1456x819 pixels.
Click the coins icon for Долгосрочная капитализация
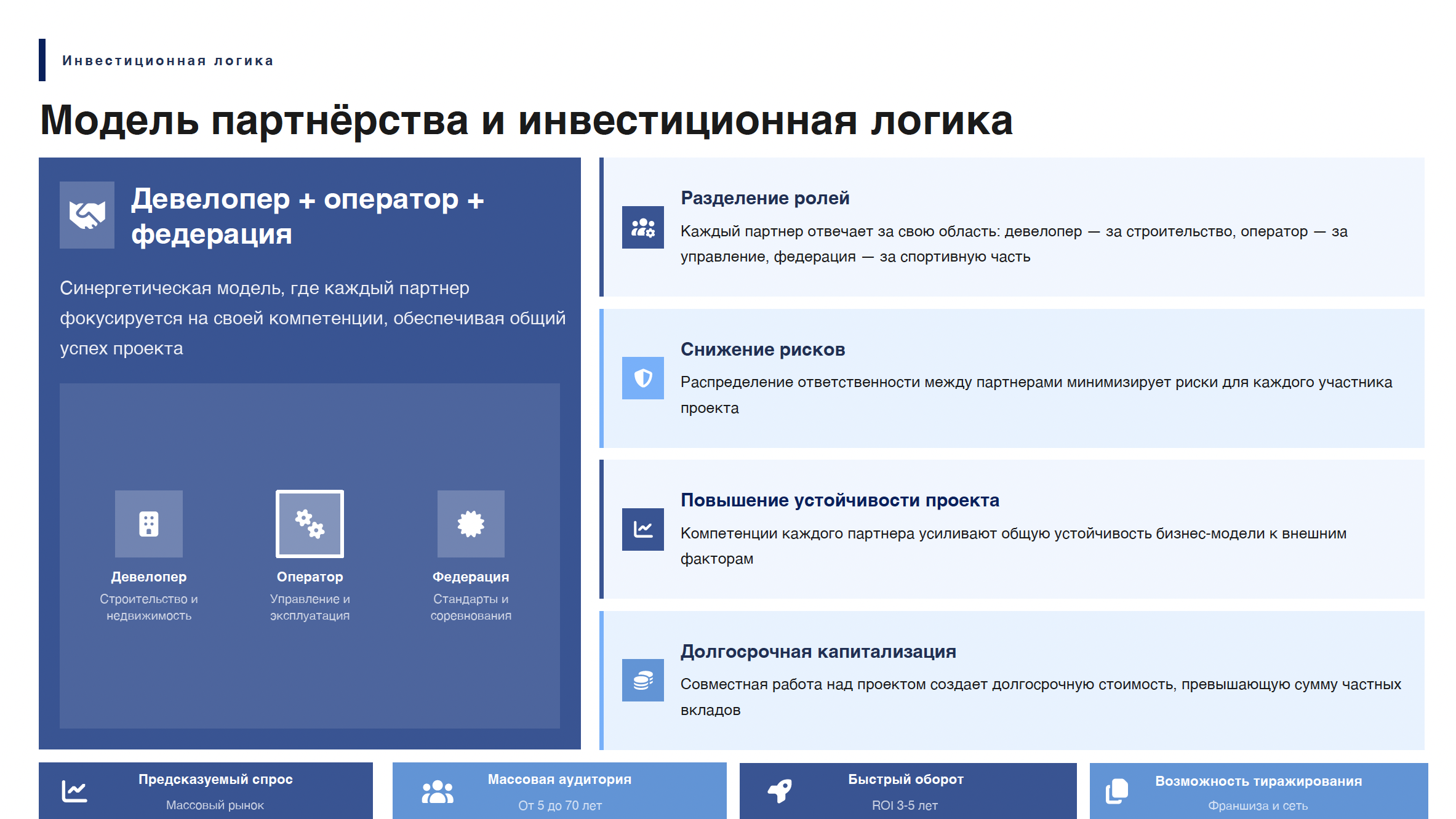coord(642,680)
